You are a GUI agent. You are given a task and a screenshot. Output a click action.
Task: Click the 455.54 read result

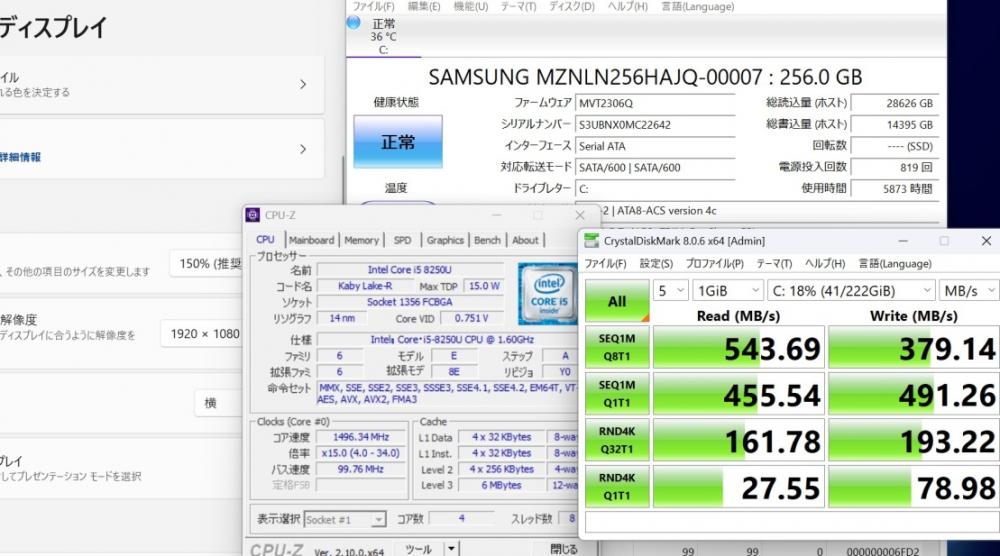739,394
